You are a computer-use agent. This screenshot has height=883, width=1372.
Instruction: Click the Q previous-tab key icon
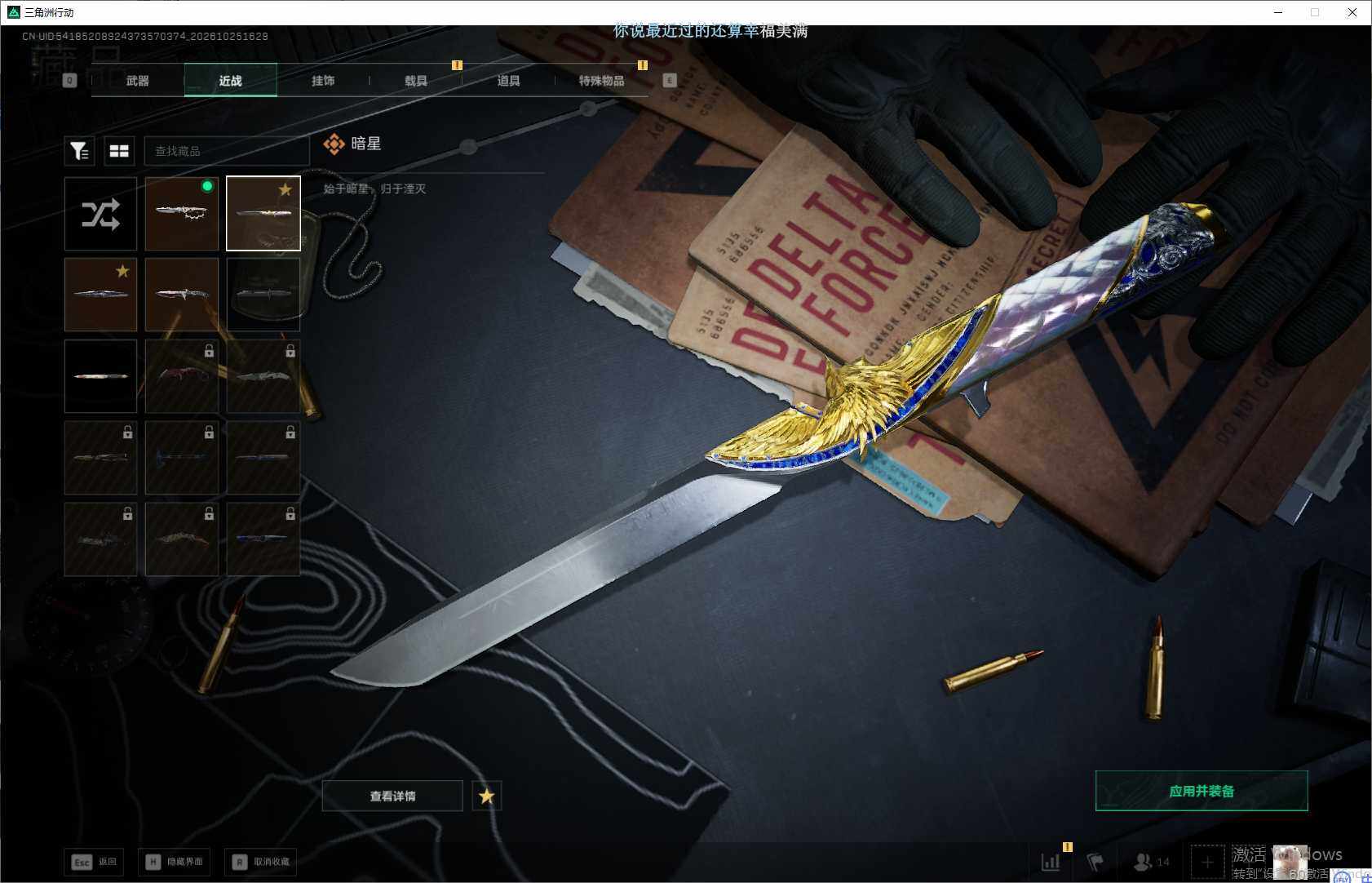coord(70,81)
